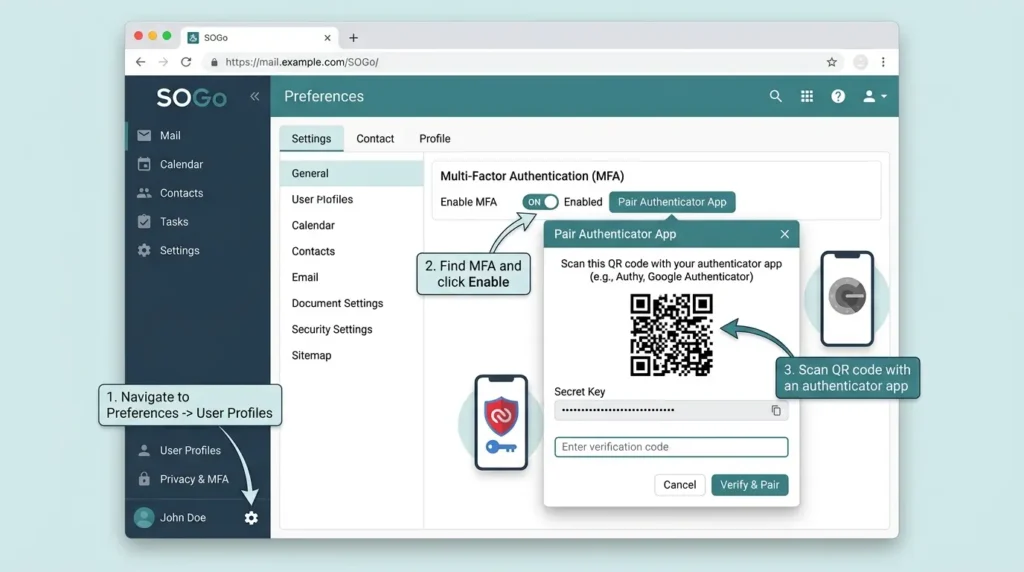1024x572 pixels.
Task: Click the QR code image
Action: [671, 334]
